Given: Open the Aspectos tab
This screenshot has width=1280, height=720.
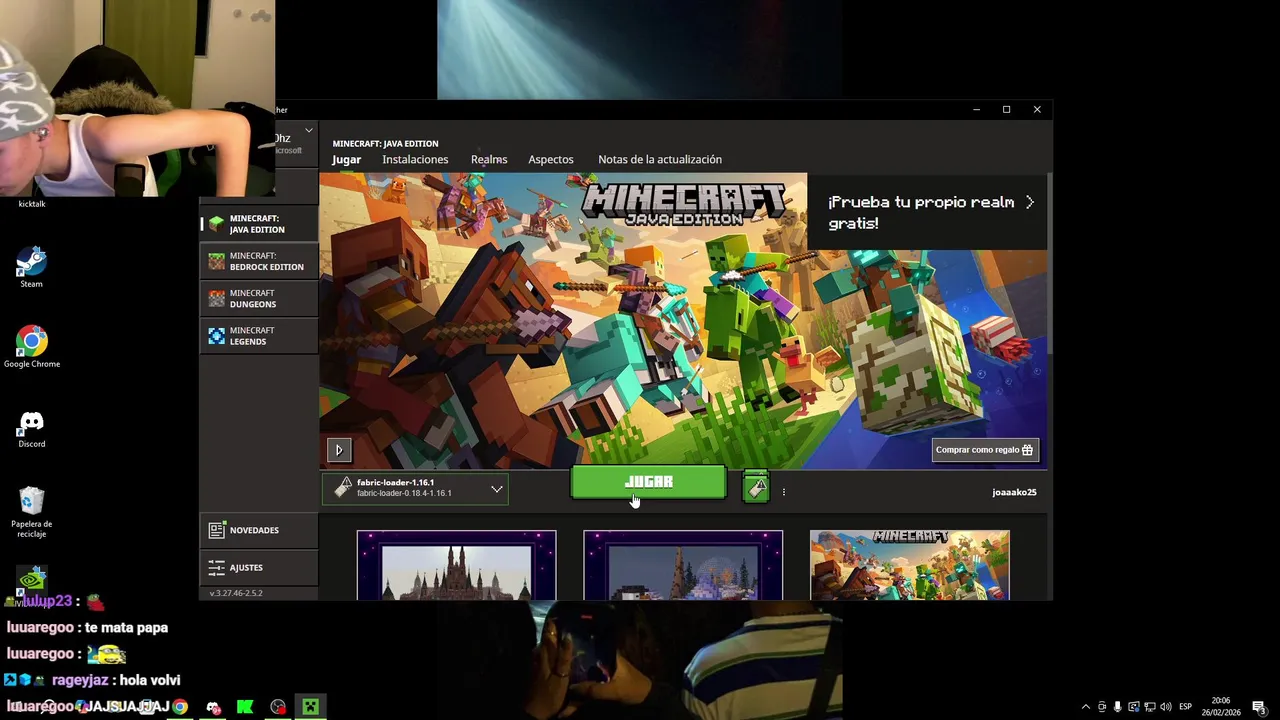Looking at the screenshot, I should click(x=551, y=159).
